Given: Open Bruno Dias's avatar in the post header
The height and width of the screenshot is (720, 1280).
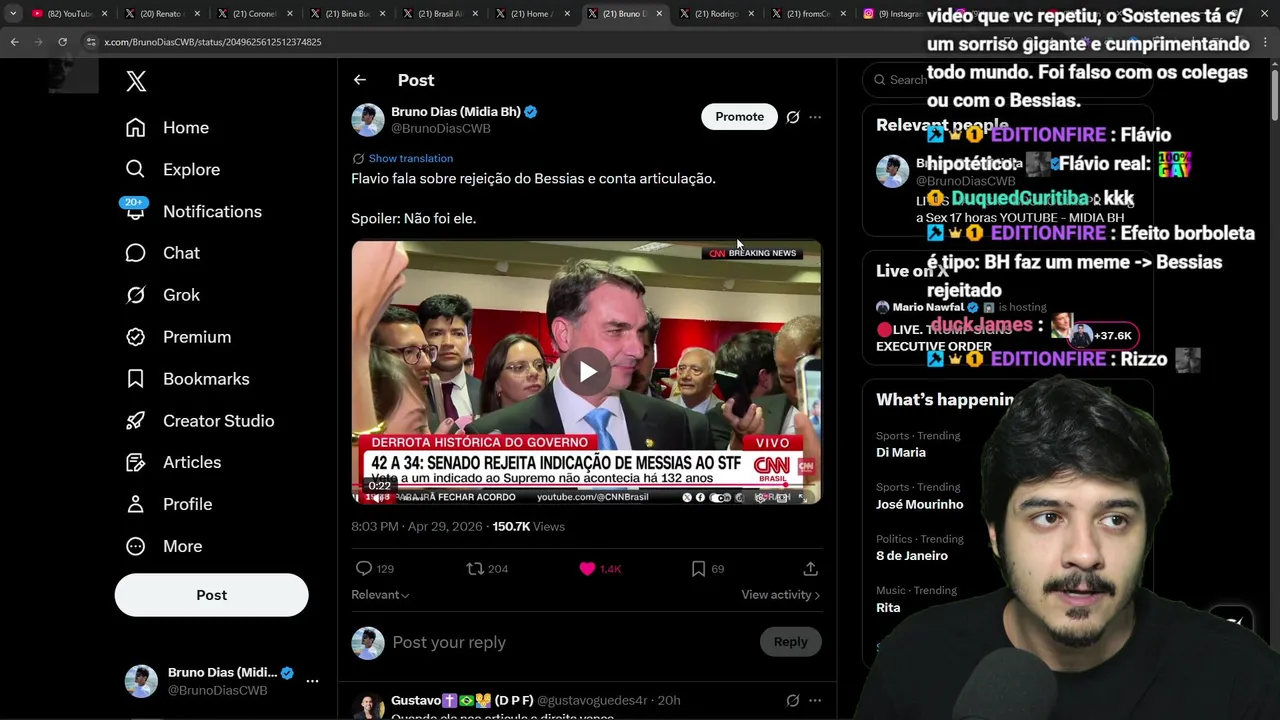Looking at the screenshot, I should (x=368, y=120).
